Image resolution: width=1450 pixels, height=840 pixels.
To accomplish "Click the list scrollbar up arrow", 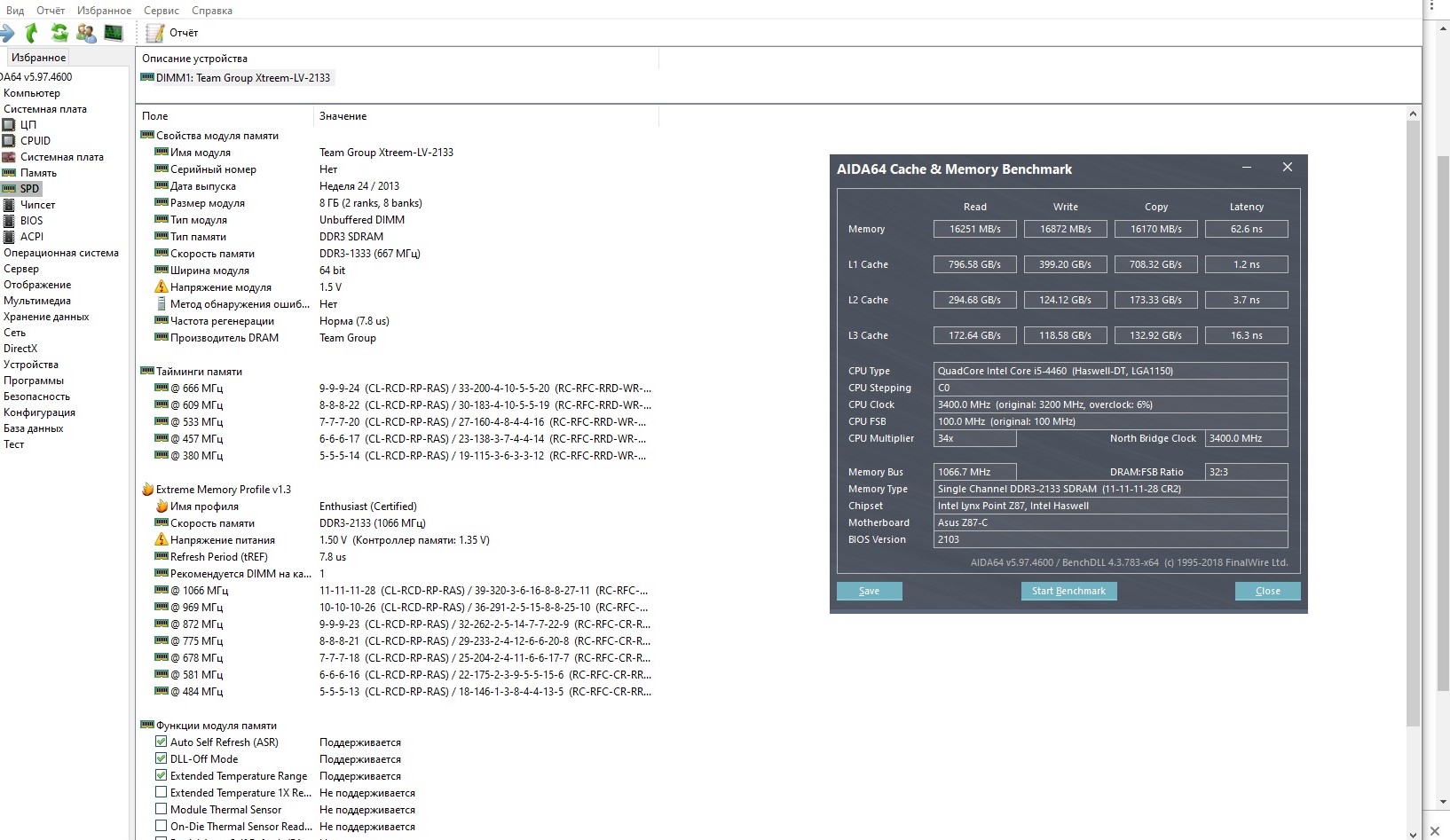I will click(x=1413, y=114).
